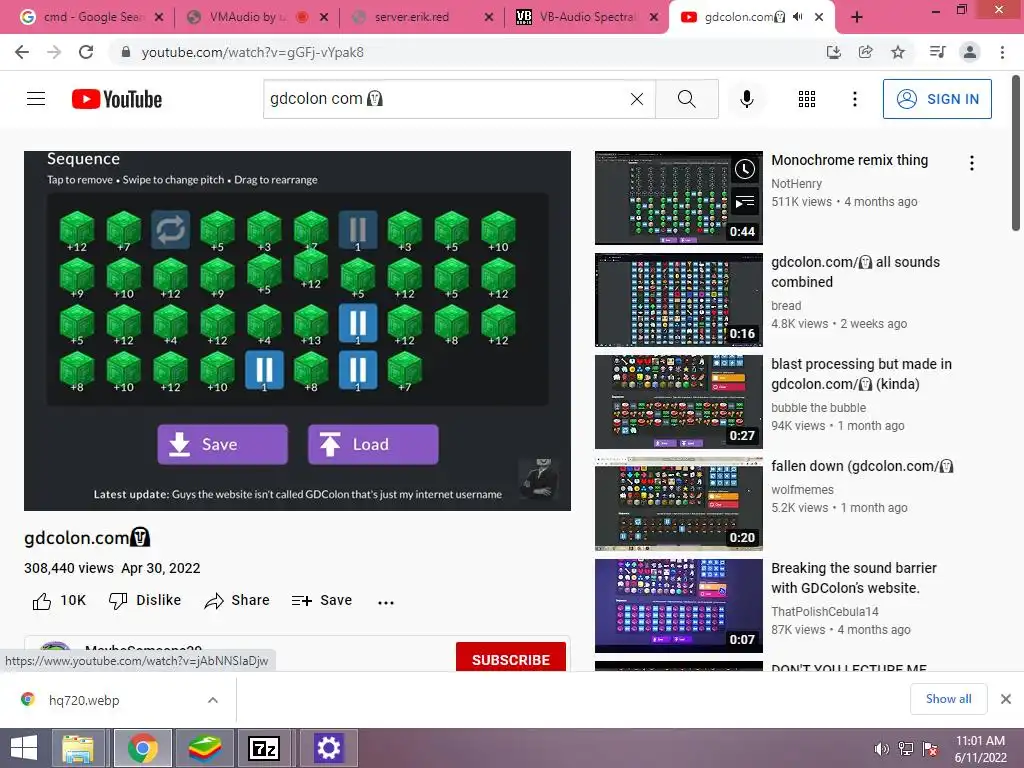Open YouTube apps grid
Screen dimensions: 1024x768
click(807, 99)
